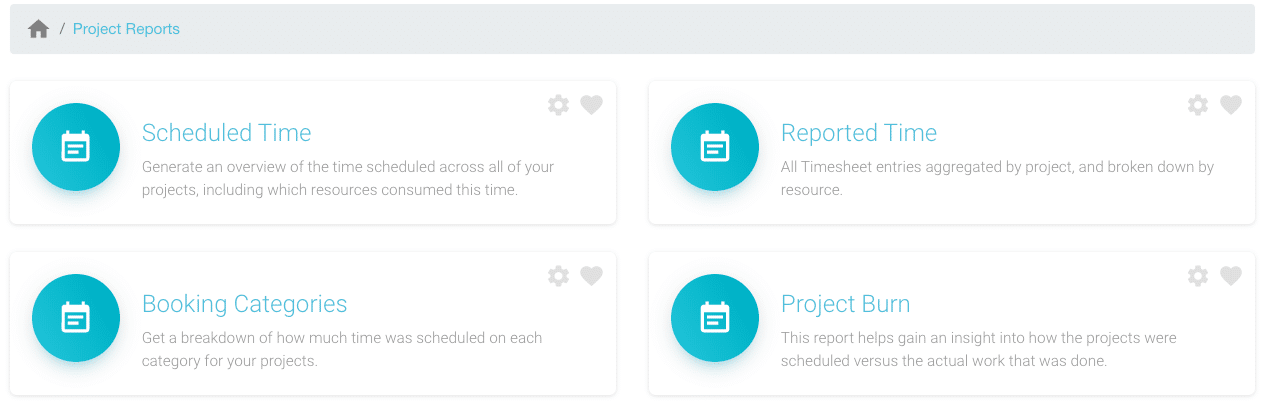Open the Reported Time report title
The height and width of the screenshot is (402, 1263).
pyautogui.click(x=859, y=133)
